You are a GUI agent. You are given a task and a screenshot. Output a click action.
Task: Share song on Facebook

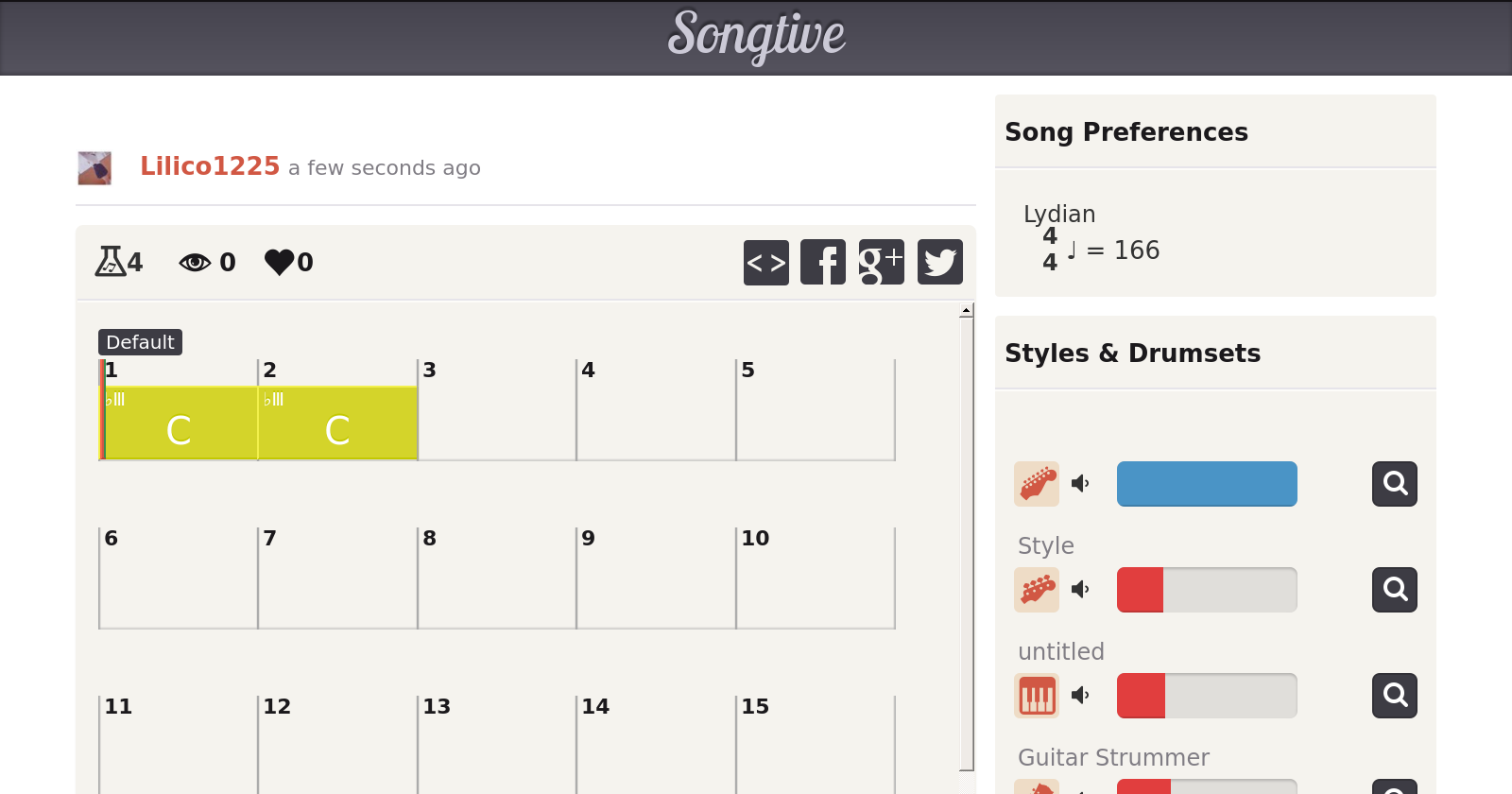click(823, 262)
